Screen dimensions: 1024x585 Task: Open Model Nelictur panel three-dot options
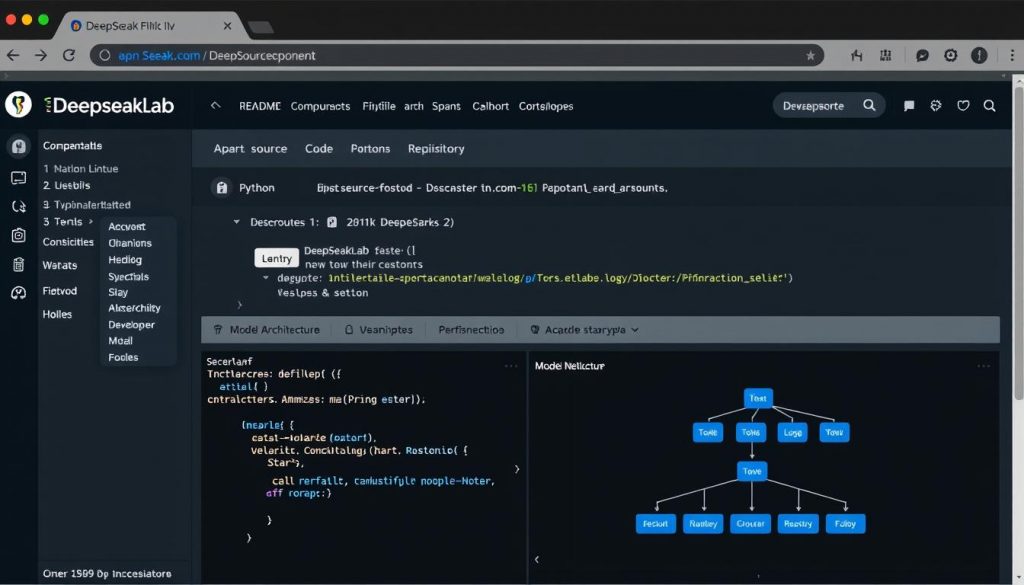(984, 366)
